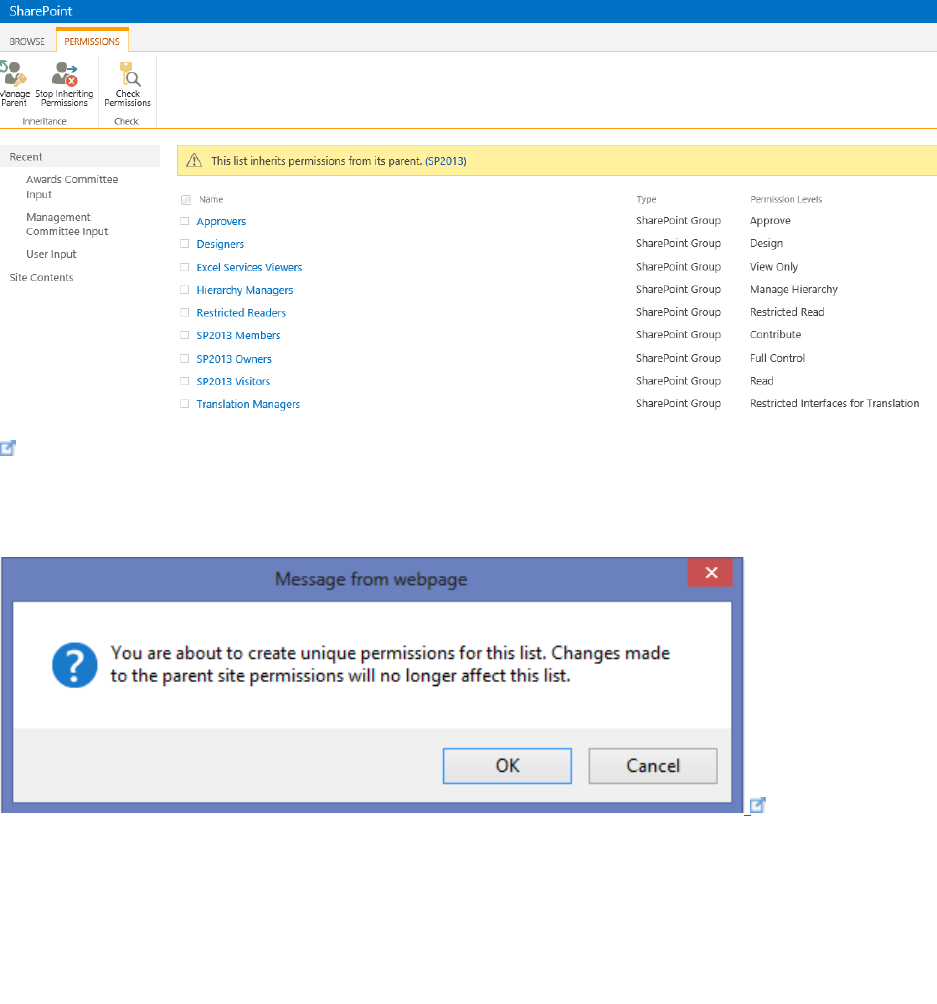The width and height of the screenshot is (937, 1004).
Task: Tick the select-all checkbox next to Name
Action: click(x=186, y=200)
